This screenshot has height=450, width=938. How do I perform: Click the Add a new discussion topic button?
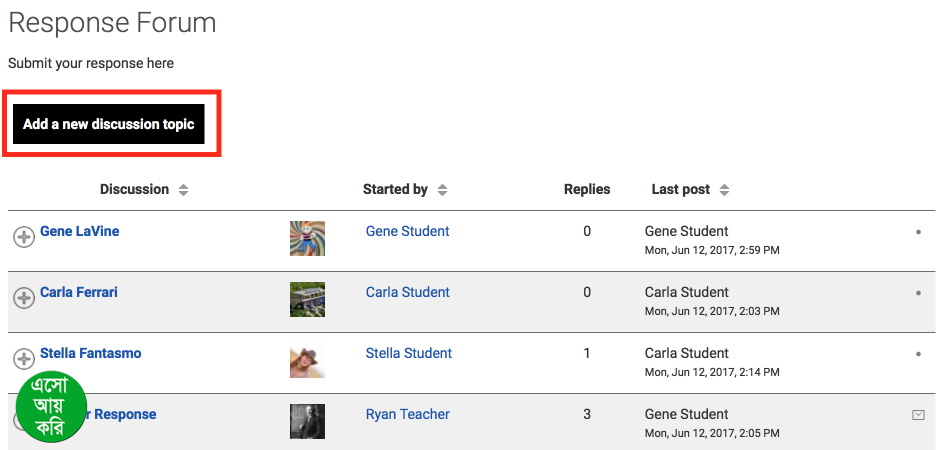click(x=109, y=124)
